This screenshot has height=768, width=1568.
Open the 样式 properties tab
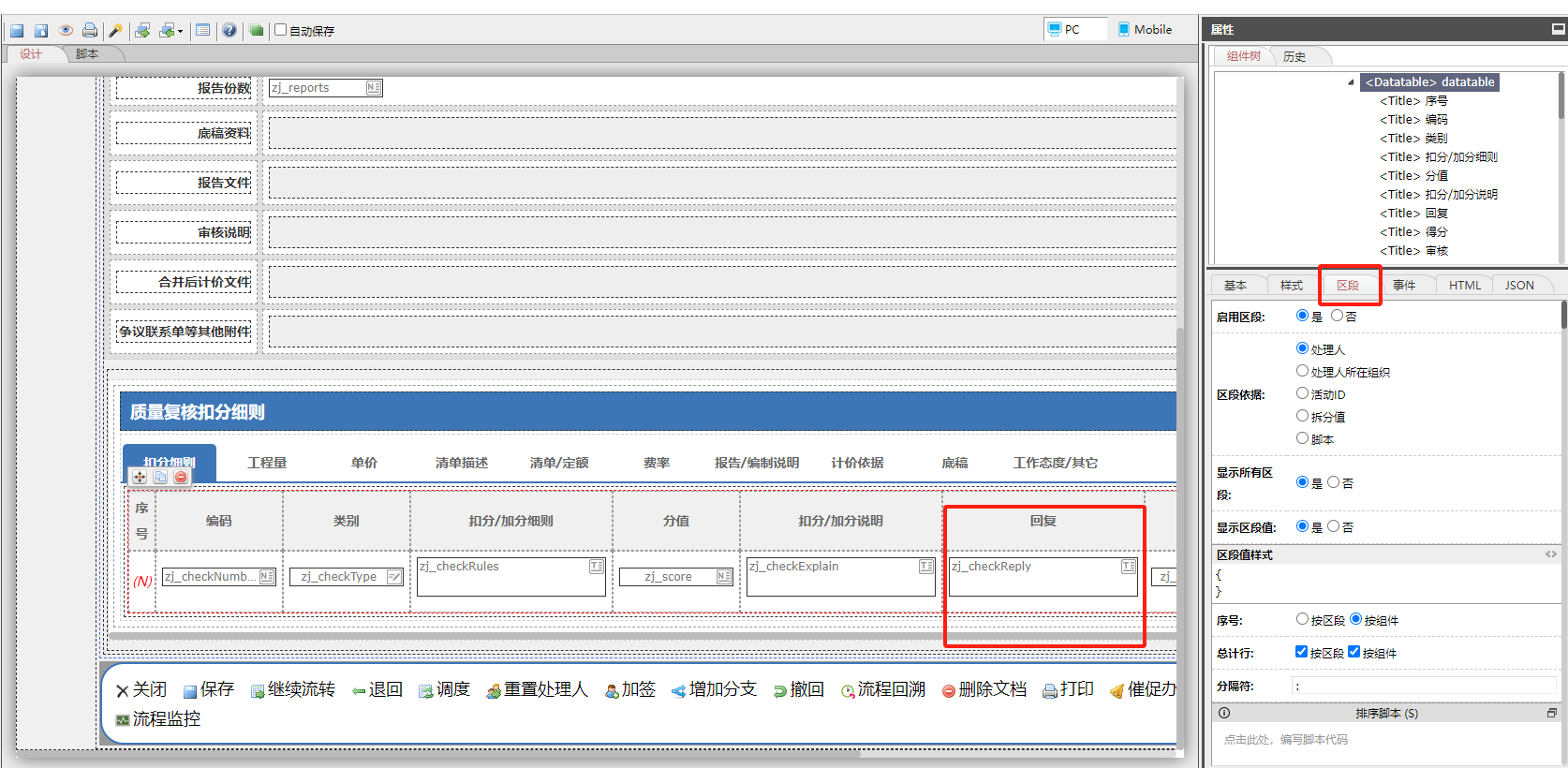tap(1292, 286)
